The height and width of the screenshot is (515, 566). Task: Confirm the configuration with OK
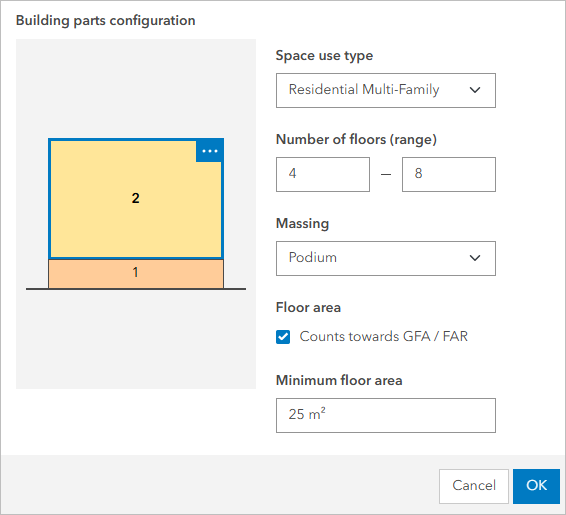(x=536, y=486)
